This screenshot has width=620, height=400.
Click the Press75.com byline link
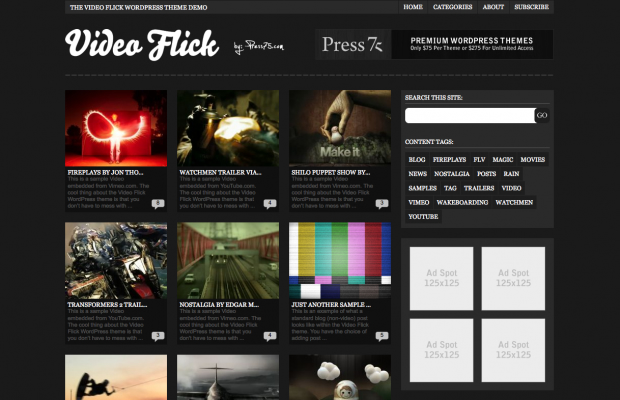pos(259,47)
